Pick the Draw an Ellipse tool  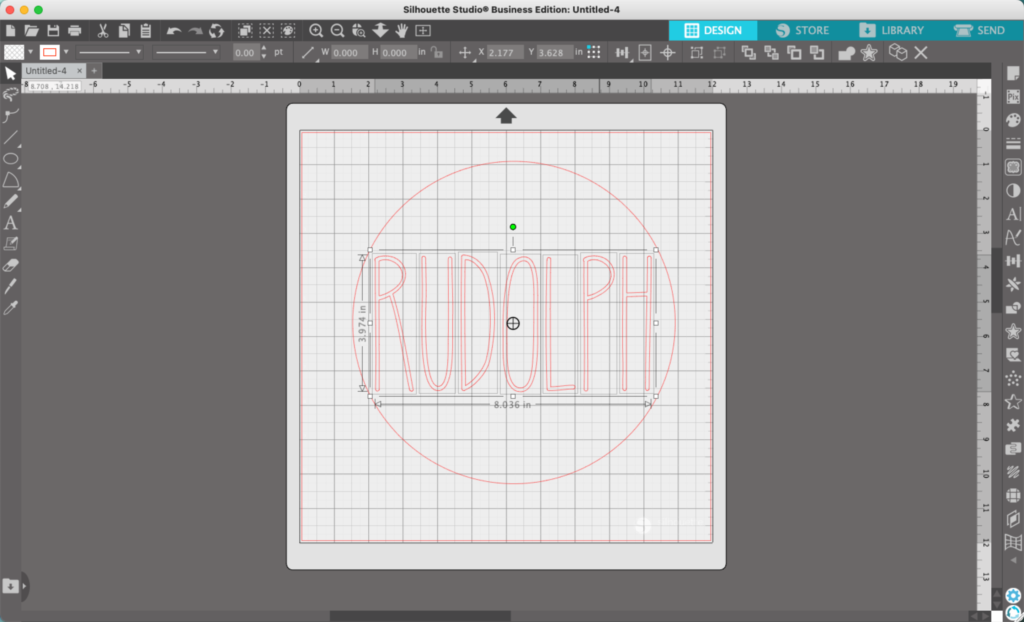click(10, 159)
